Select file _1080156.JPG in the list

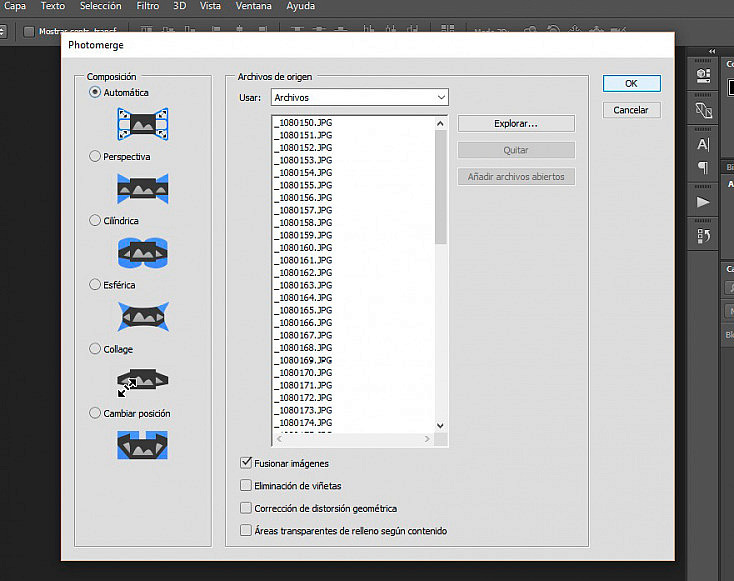point(303,198)
